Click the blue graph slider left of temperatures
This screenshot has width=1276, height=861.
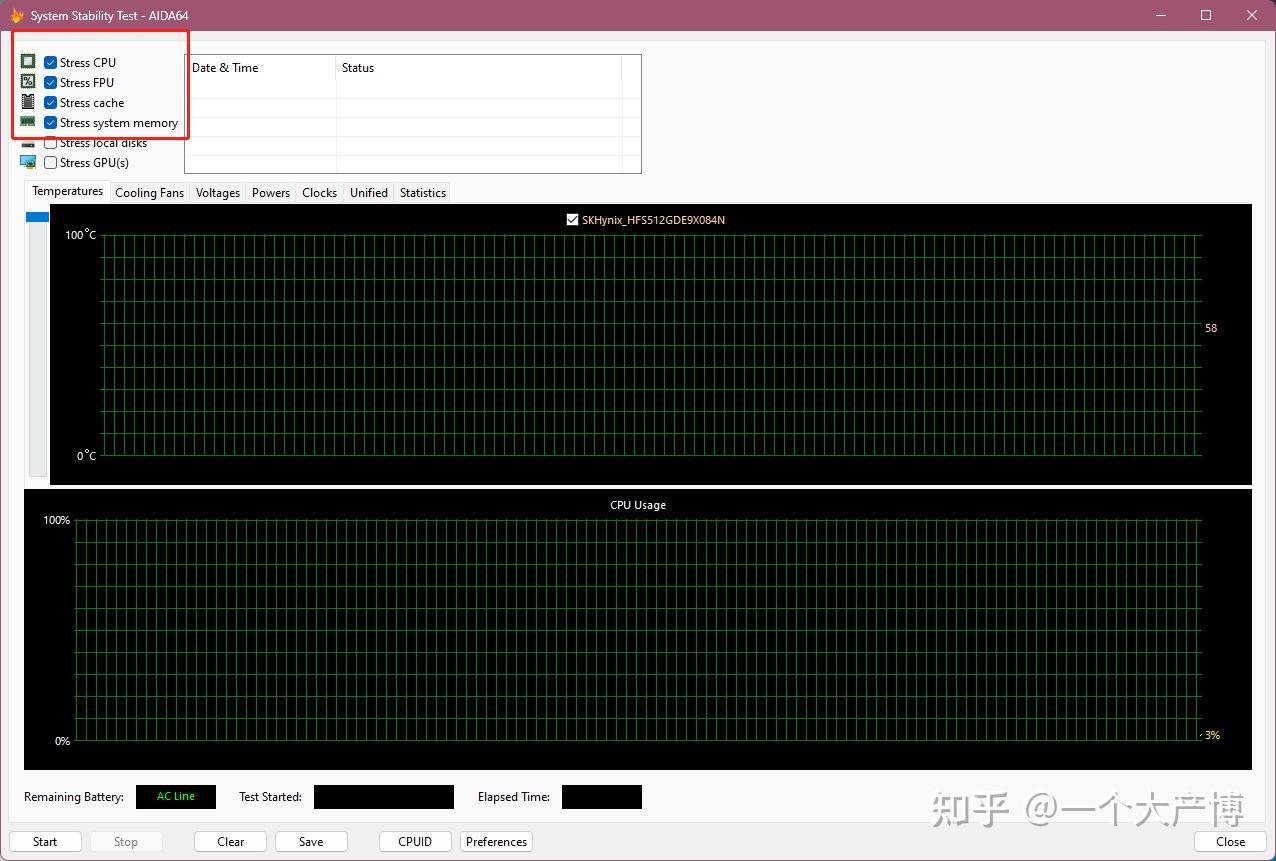coord(37,217)
